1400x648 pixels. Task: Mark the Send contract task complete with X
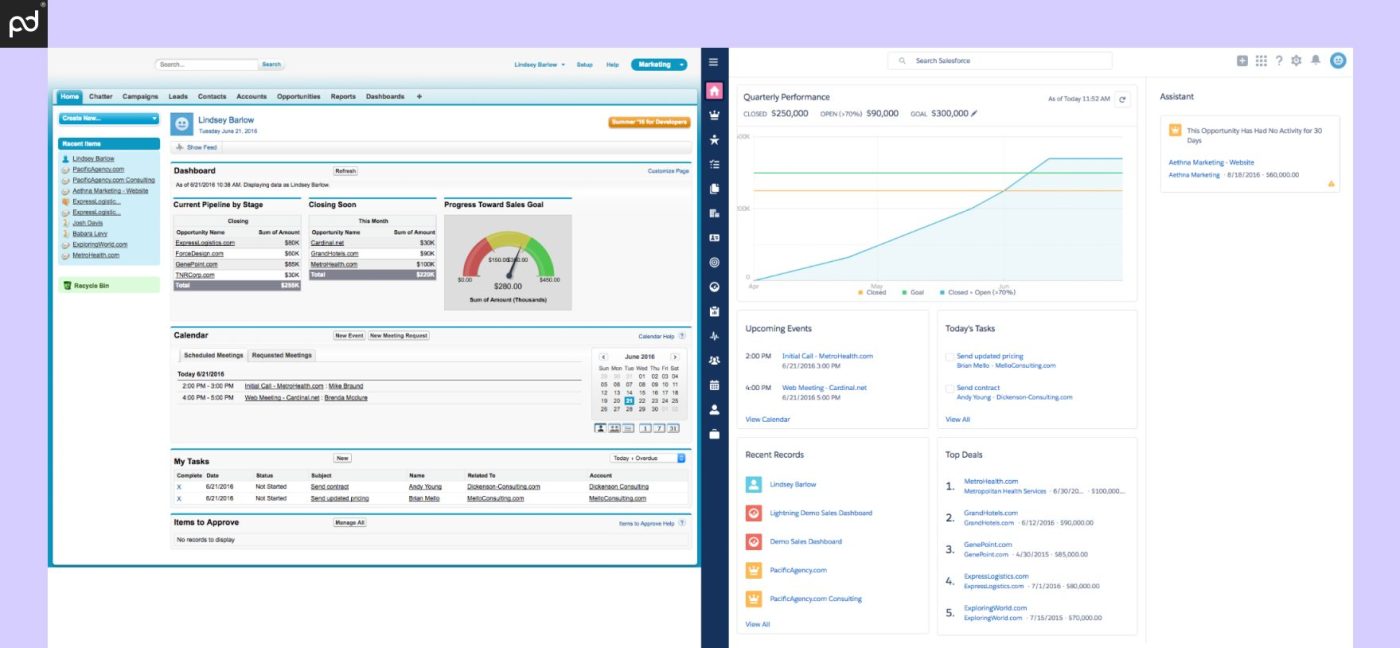point(179,487)
